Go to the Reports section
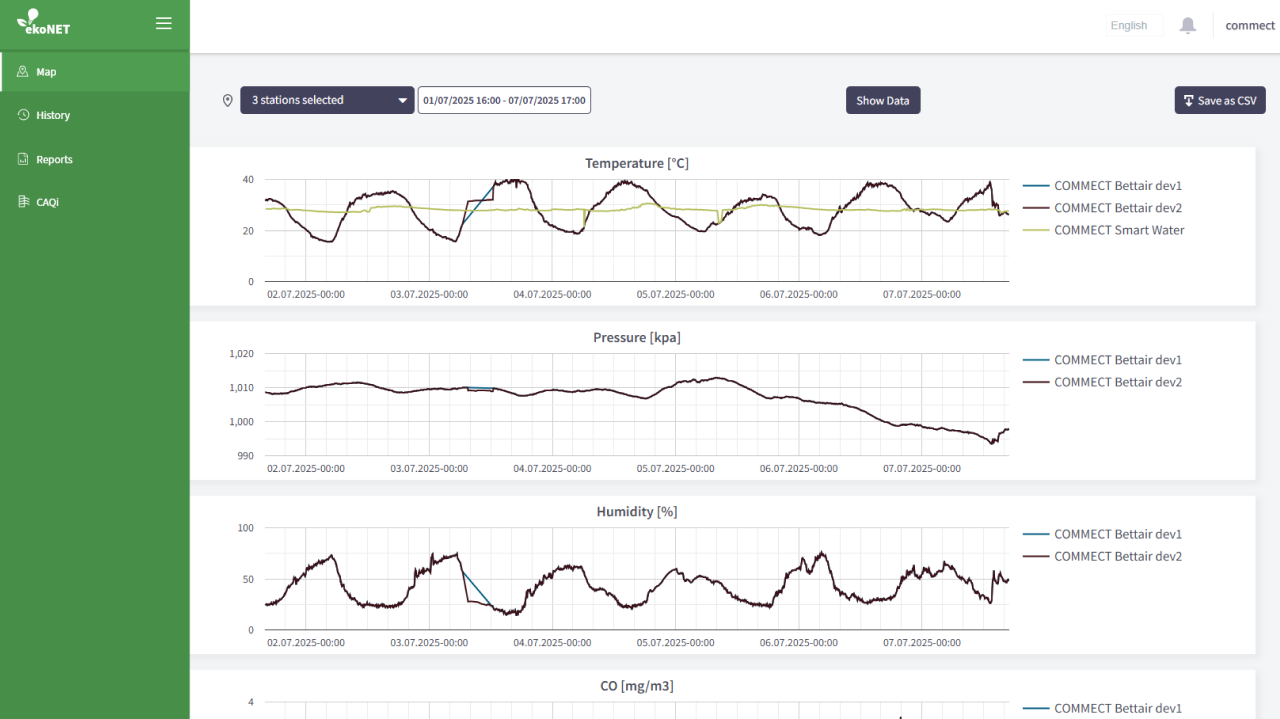Screen dimensions: 1280x719 (x=95, y=159)
